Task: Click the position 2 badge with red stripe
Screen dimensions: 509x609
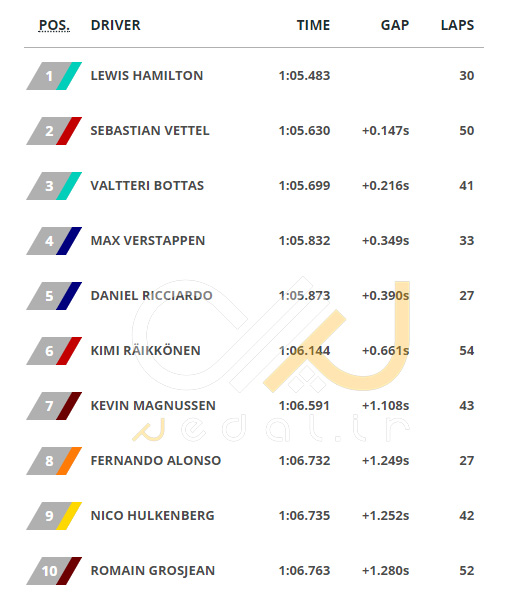Action: tap(54, 131)
